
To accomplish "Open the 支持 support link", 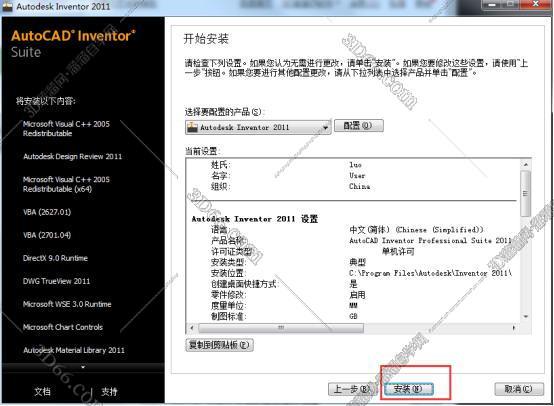I will click(x=109, y=392).
